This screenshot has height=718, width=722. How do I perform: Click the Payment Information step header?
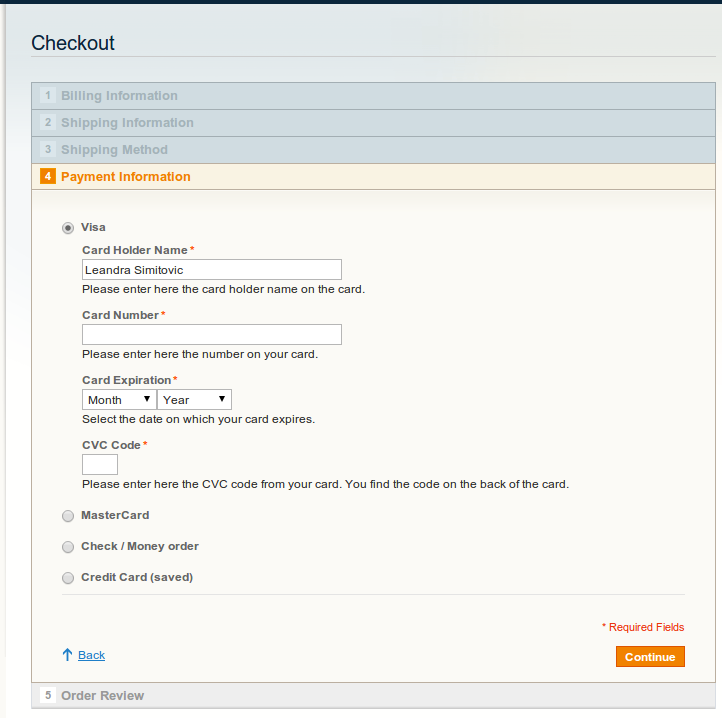click(373, 177)
